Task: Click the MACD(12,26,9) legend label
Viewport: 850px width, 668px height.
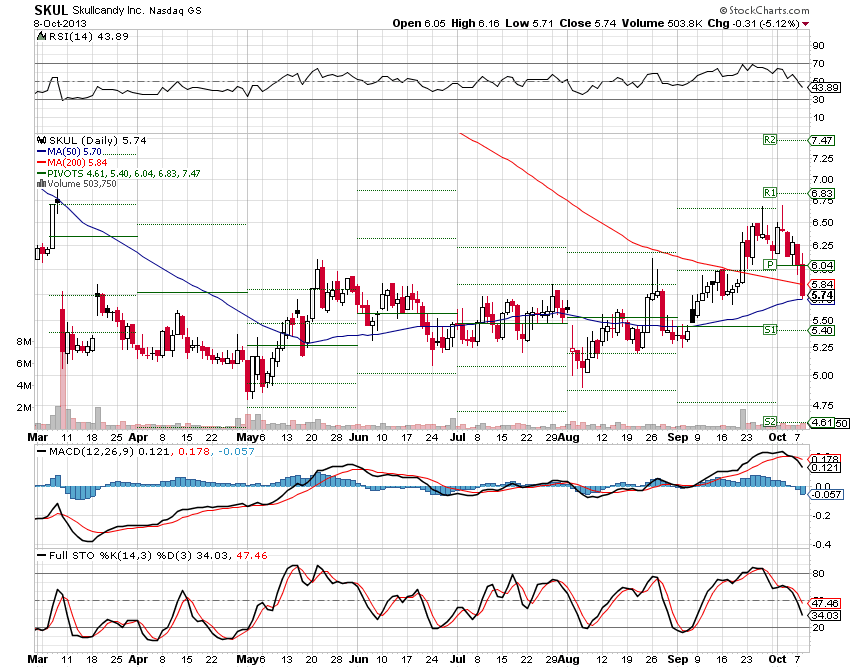Action: [x=91, y=451]
